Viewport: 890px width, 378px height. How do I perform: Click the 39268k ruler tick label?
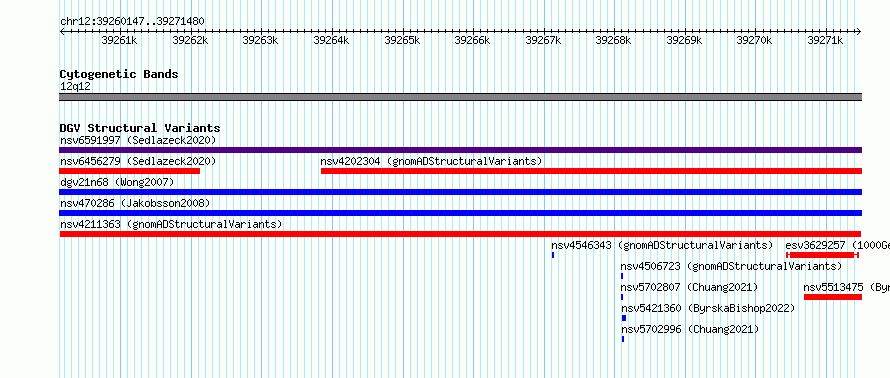click(x=614, y=40)
